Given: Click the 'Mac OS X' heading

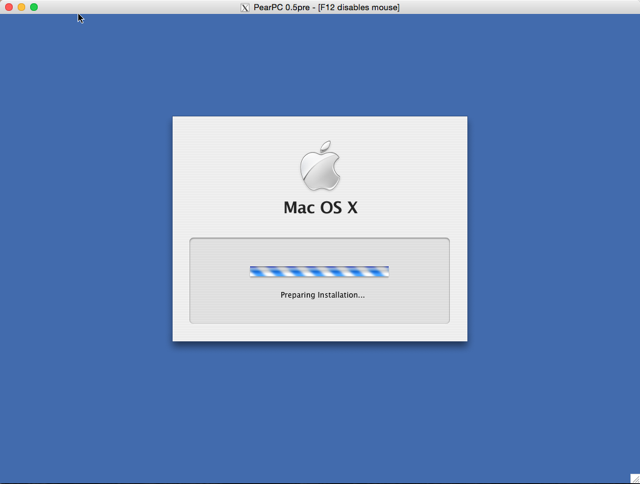Looking at the screenshot, I should (320, 207).
